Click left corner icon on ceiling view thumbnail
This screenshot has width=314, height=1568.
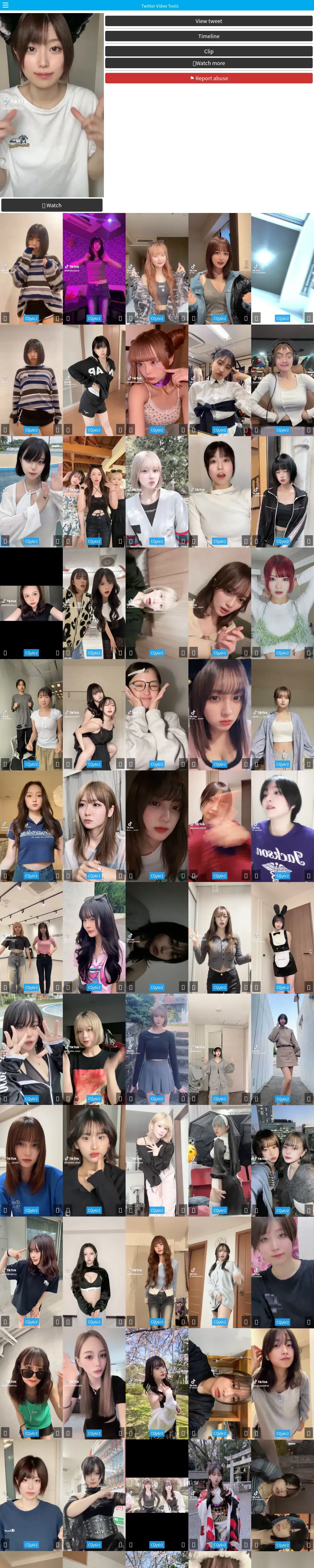click(256, 318)
